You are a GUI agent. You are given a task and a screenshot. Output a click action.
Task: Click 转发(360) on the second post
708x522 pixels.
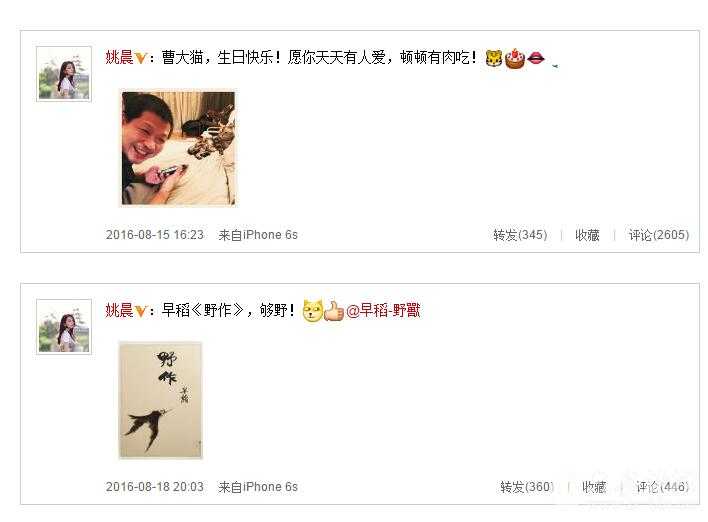[527, 487]
